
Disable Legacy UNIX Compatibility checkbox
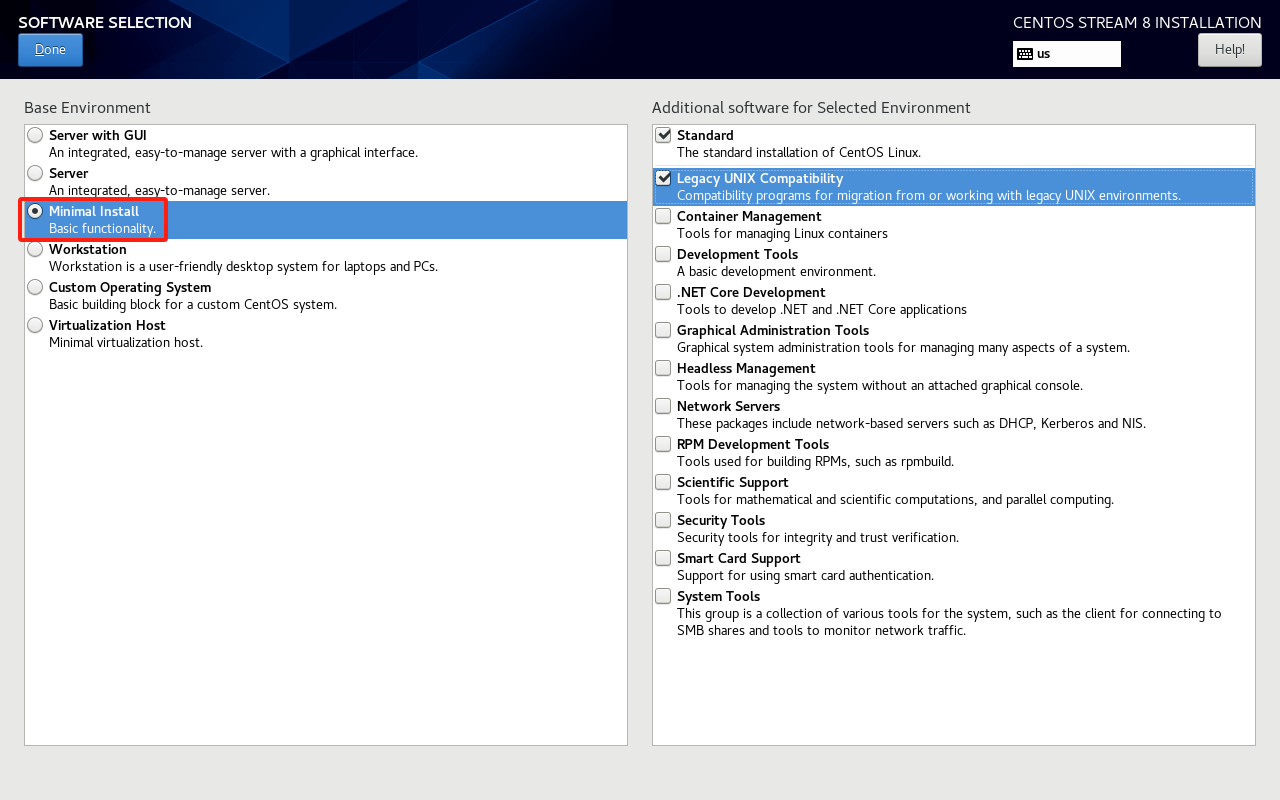(663, 178)
